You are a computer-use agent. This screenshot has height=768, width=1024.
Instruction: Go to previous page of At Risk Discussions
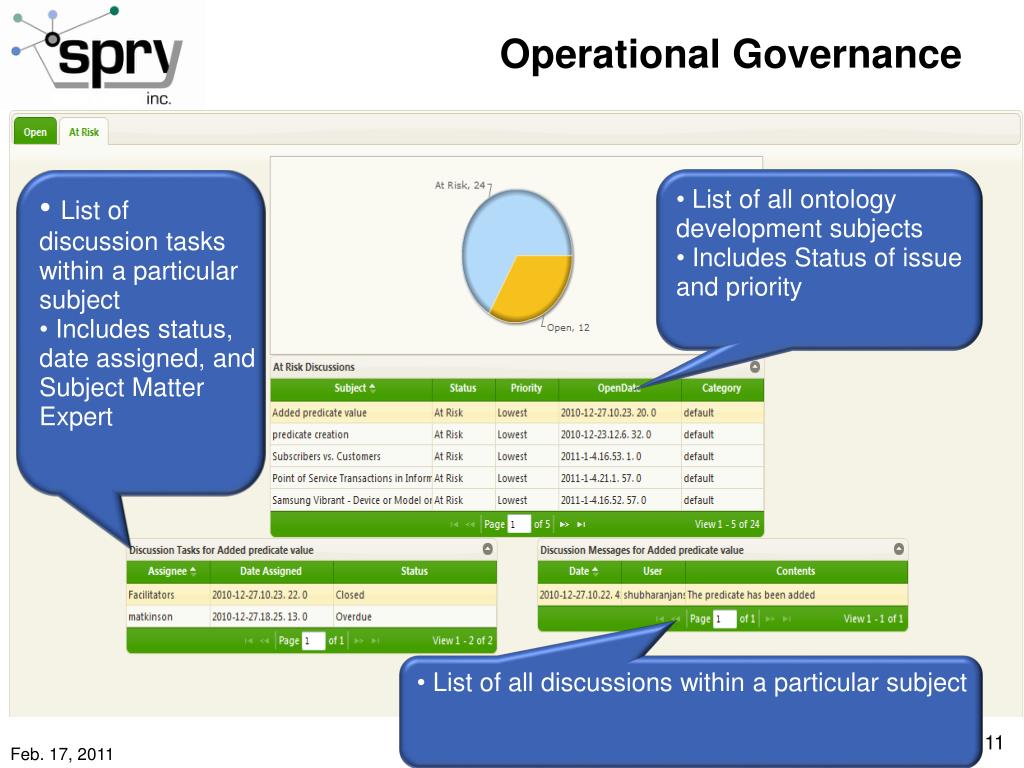click(x=470, y=524)
